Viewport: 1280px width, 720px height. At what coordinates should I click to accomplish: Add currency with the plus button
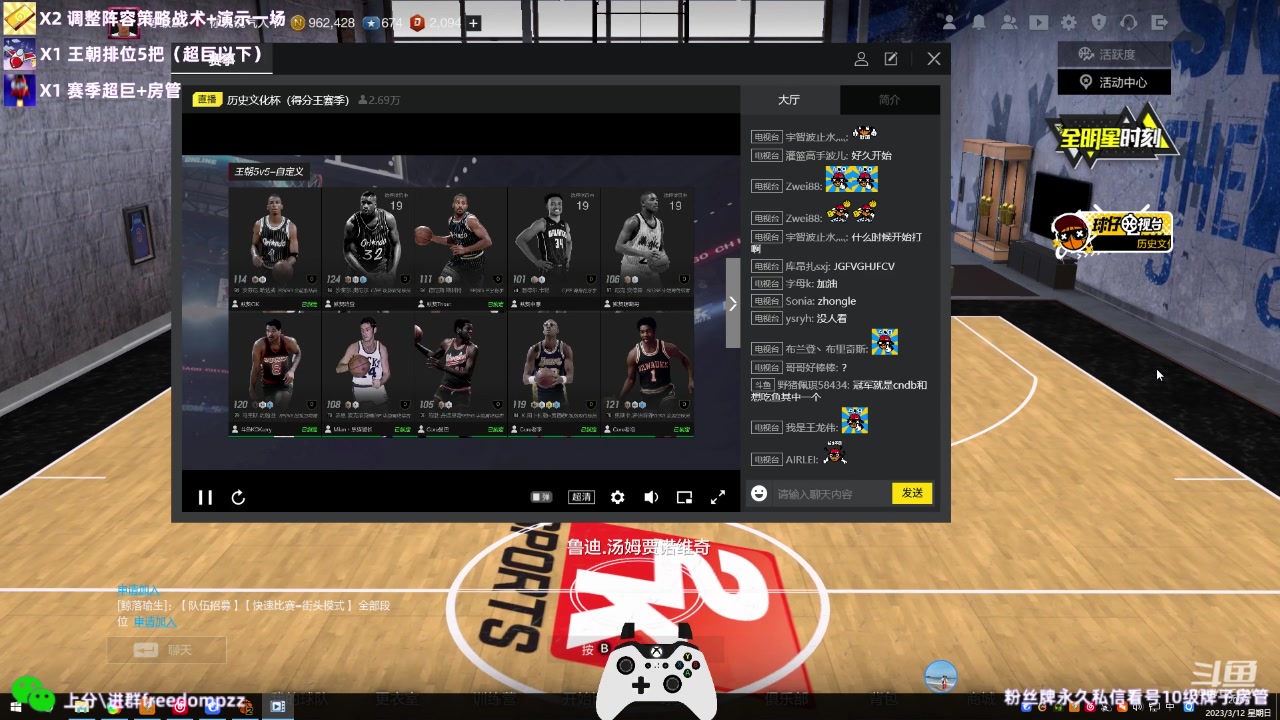pyautogui.click(x=474, y=23)
